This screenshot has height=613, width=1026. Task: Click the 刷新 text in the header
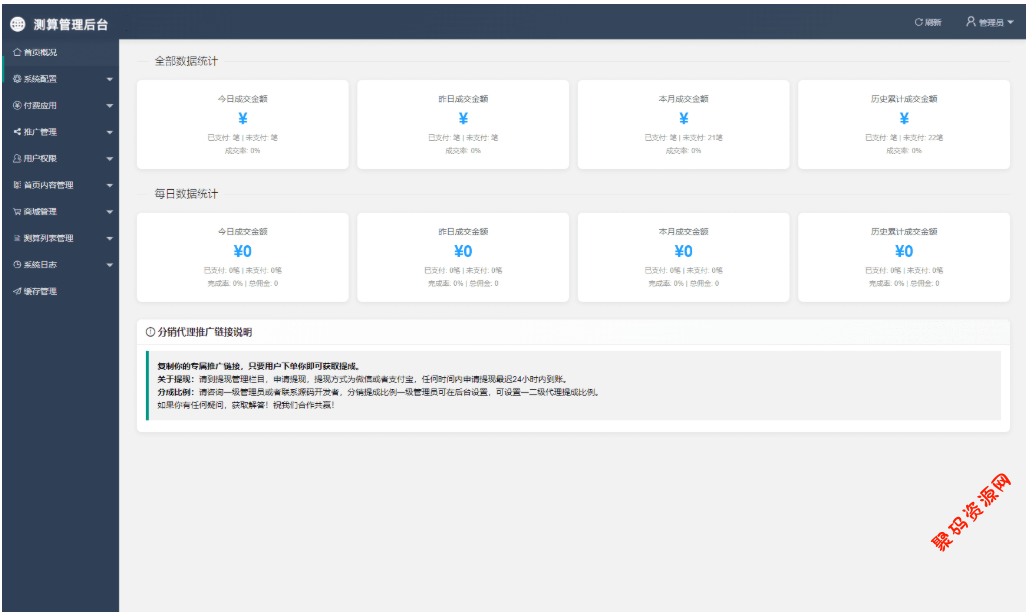[933, 22]
